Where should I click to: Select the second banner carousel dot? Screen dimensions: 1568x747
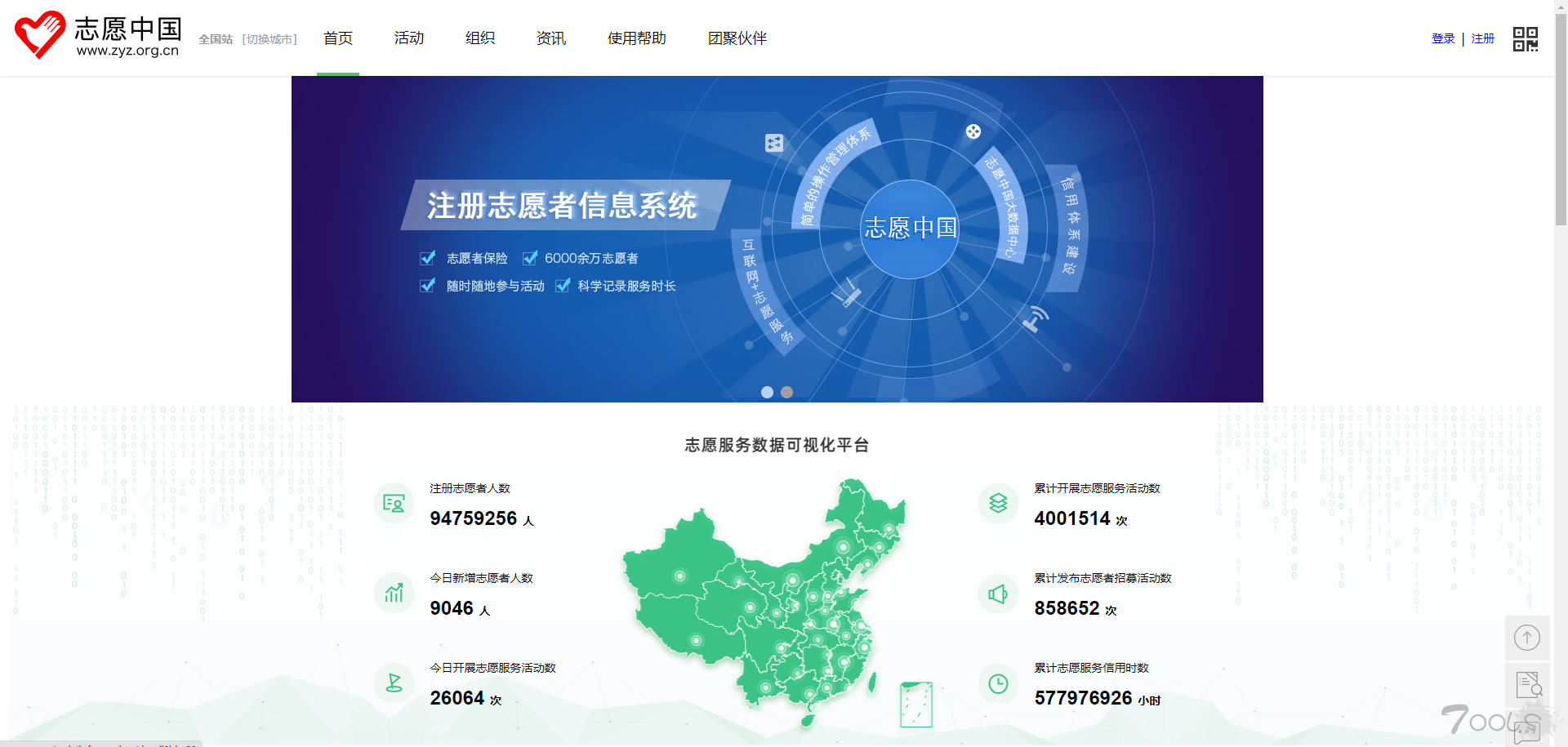pyautogui.click(x=786, y=392)
